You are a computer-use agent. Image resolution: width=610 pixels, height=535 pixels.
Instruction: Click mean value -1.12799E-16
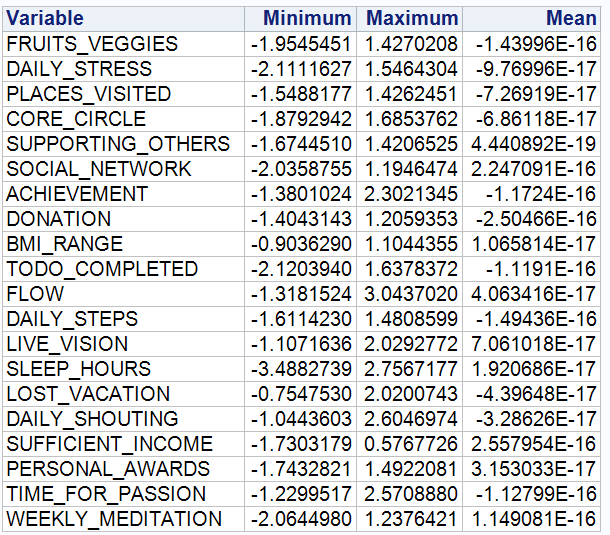pos(531,494)
